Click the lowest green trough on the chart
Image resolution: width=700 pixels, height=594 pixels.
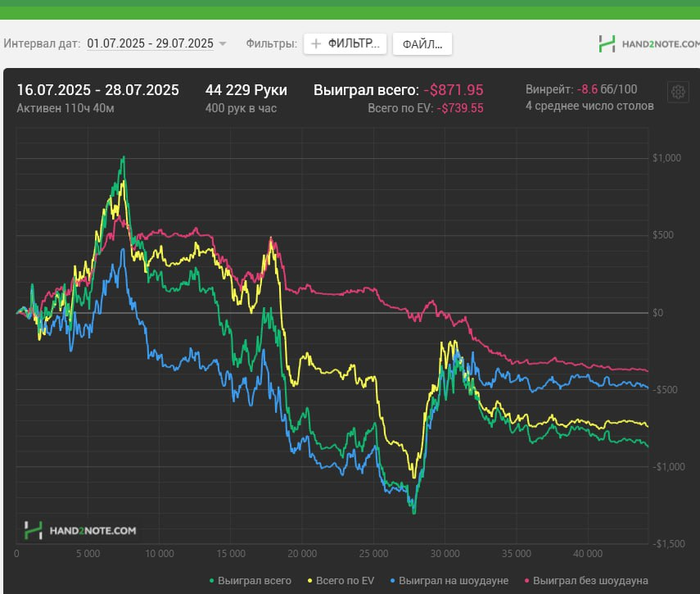click(x=413, y=512)
